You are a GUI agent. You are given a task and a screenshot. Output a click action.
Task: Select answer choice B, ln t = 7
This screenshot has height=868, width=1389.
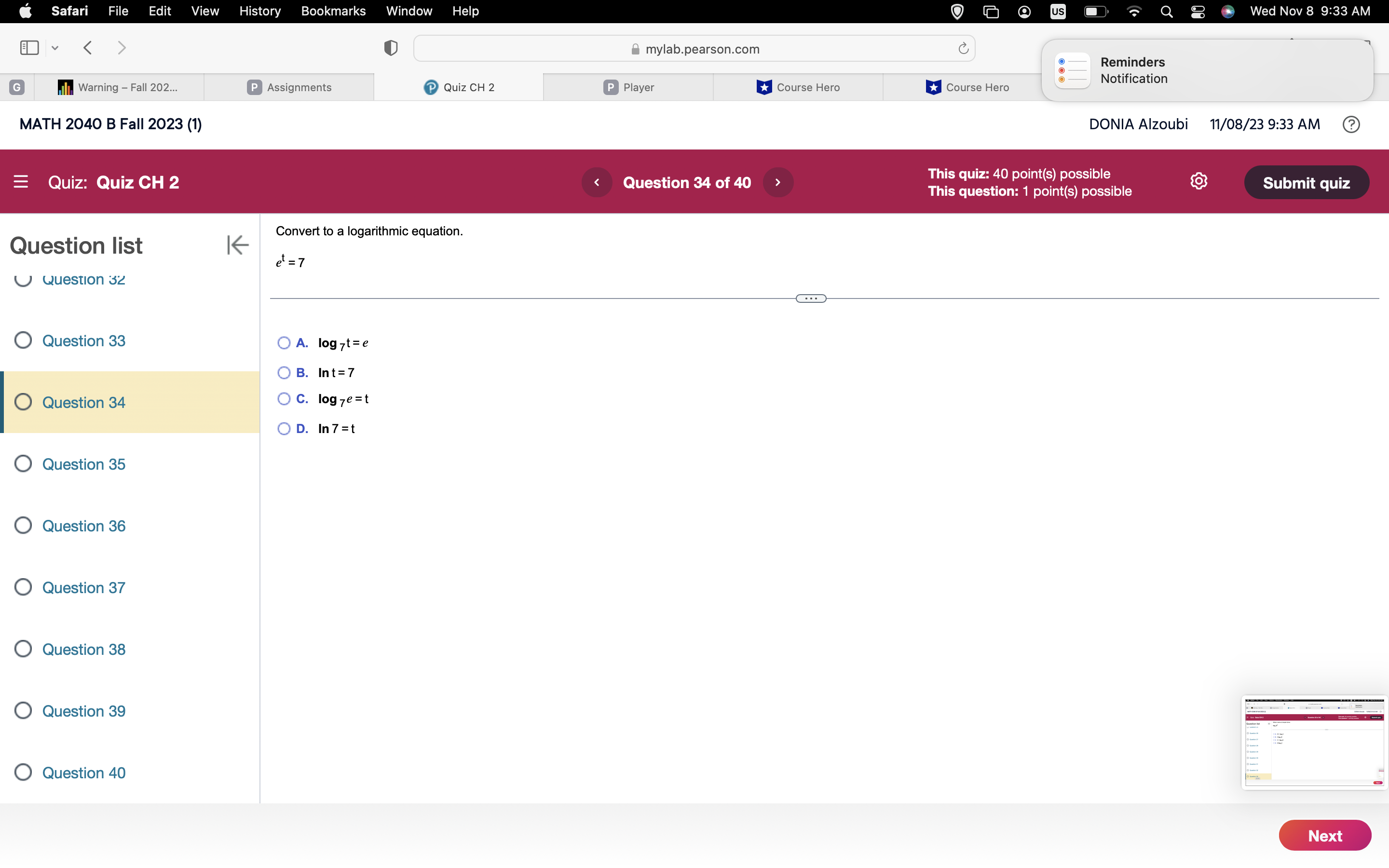pos(284,372)
